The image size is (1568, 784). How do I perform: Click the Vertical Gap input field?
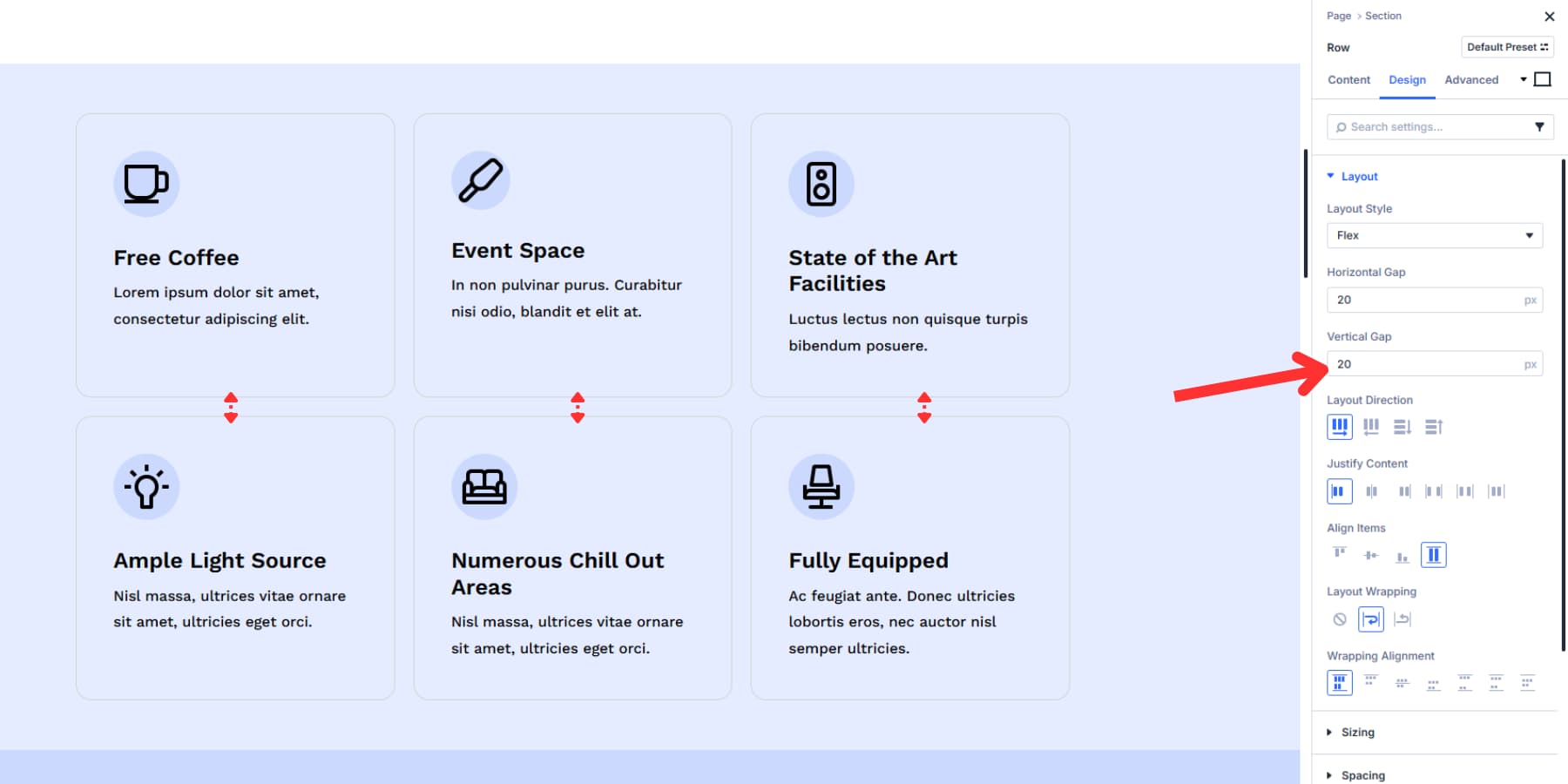(1425, 364)
